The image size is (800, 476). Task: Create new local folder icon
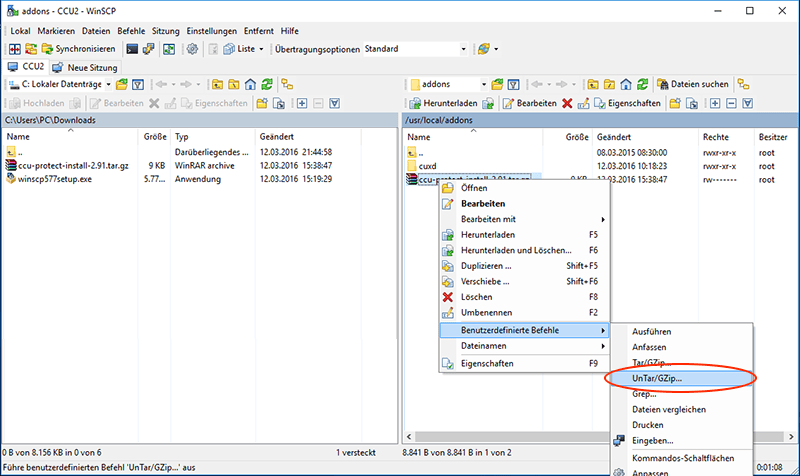tap(262, 103)
